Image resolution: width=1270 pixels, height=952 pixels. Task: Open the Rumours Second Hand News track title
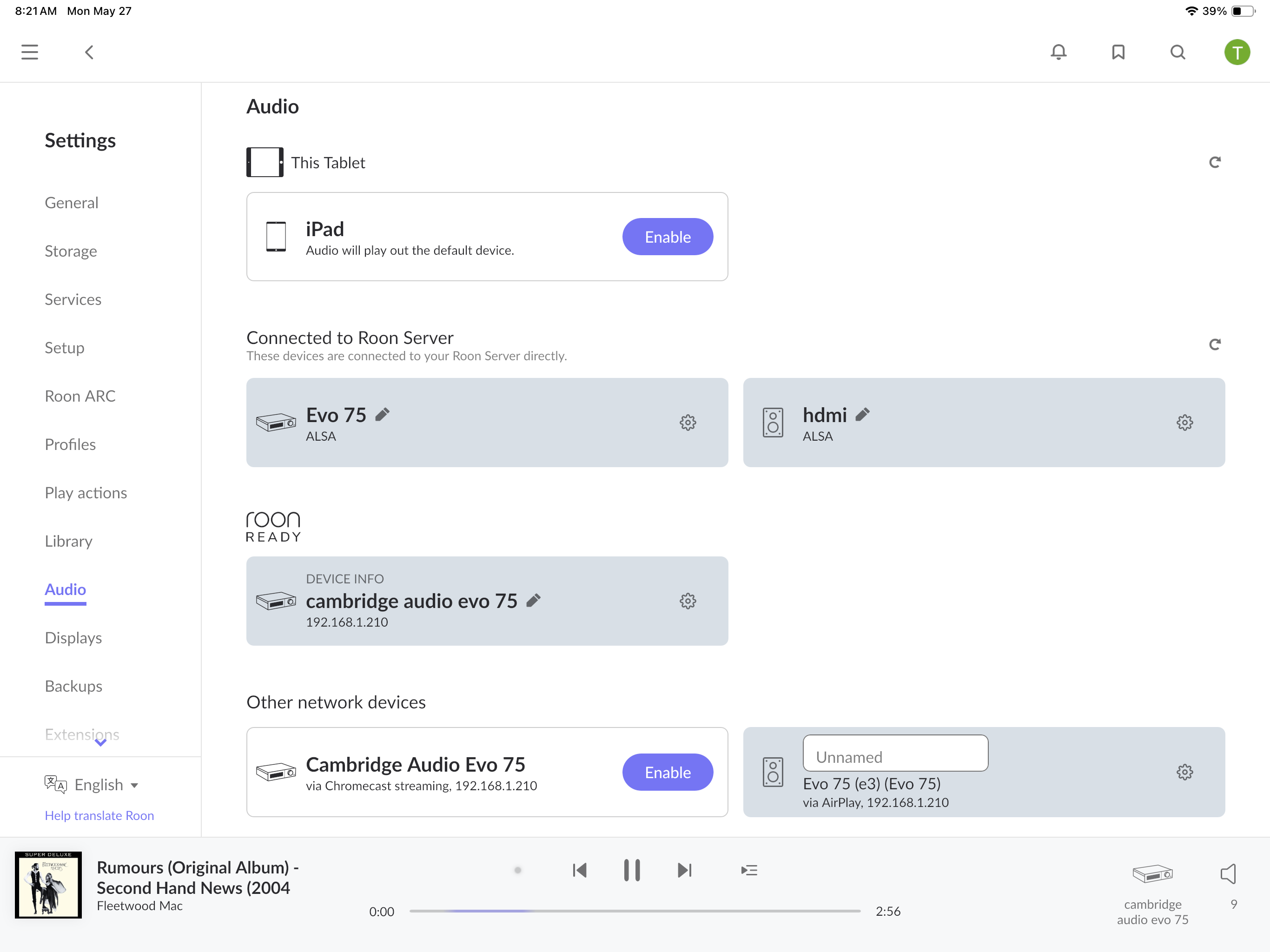tap(198, 877)
